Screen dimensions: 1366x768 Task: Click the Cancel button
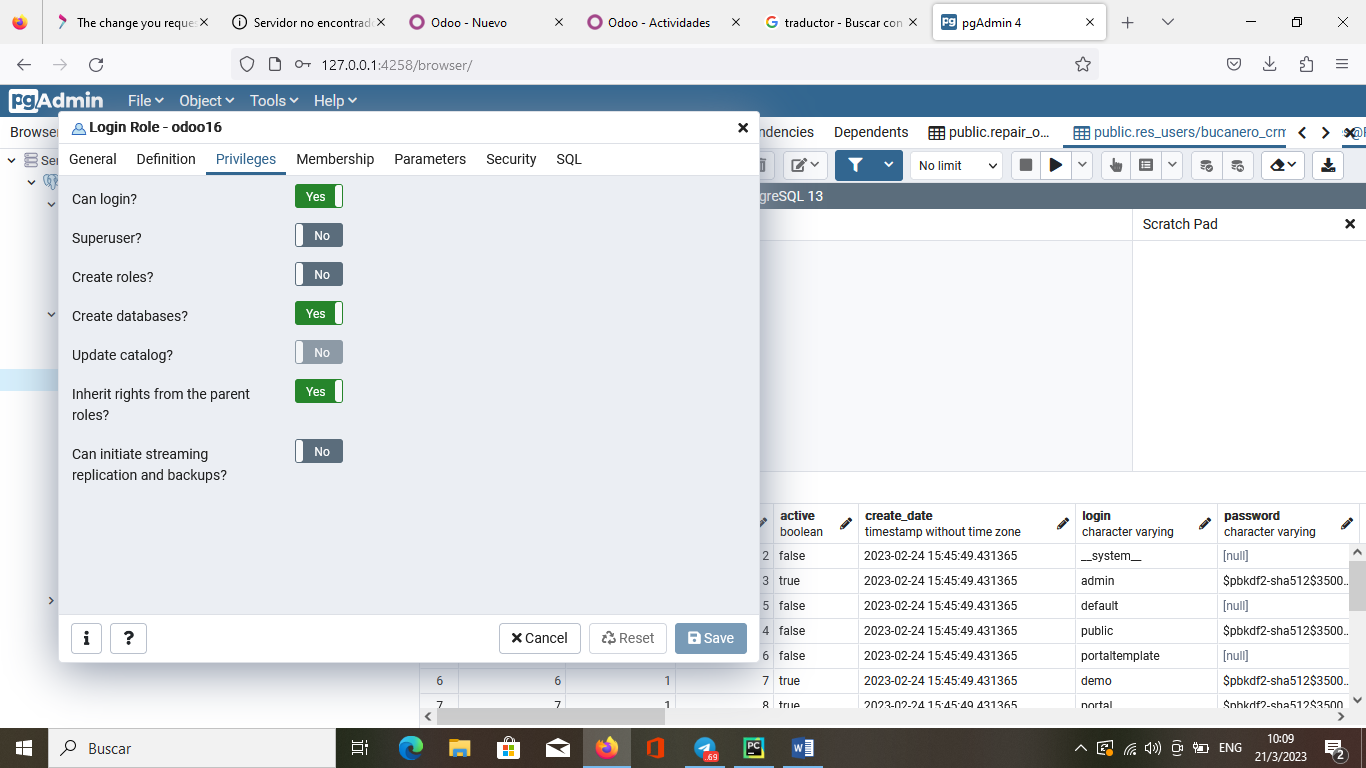[540, 638]
